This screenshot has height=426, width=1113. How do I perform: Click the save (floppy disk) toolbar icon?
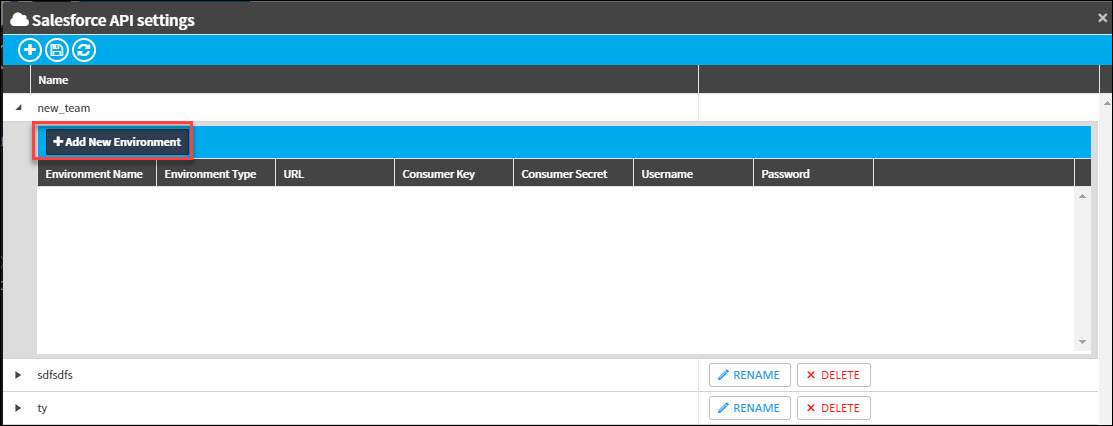(57, 50)
